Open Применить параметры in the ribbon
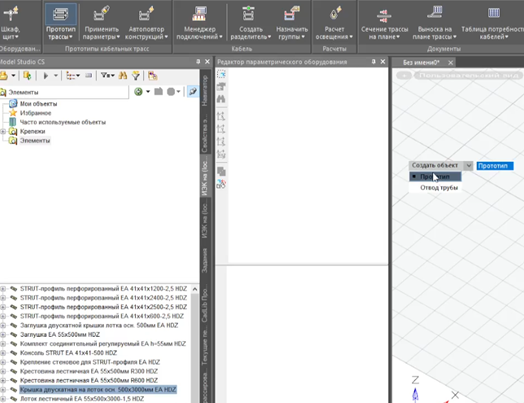Image resolution: width=524 pixels, height=403 pixels. (x=101, y=22)
